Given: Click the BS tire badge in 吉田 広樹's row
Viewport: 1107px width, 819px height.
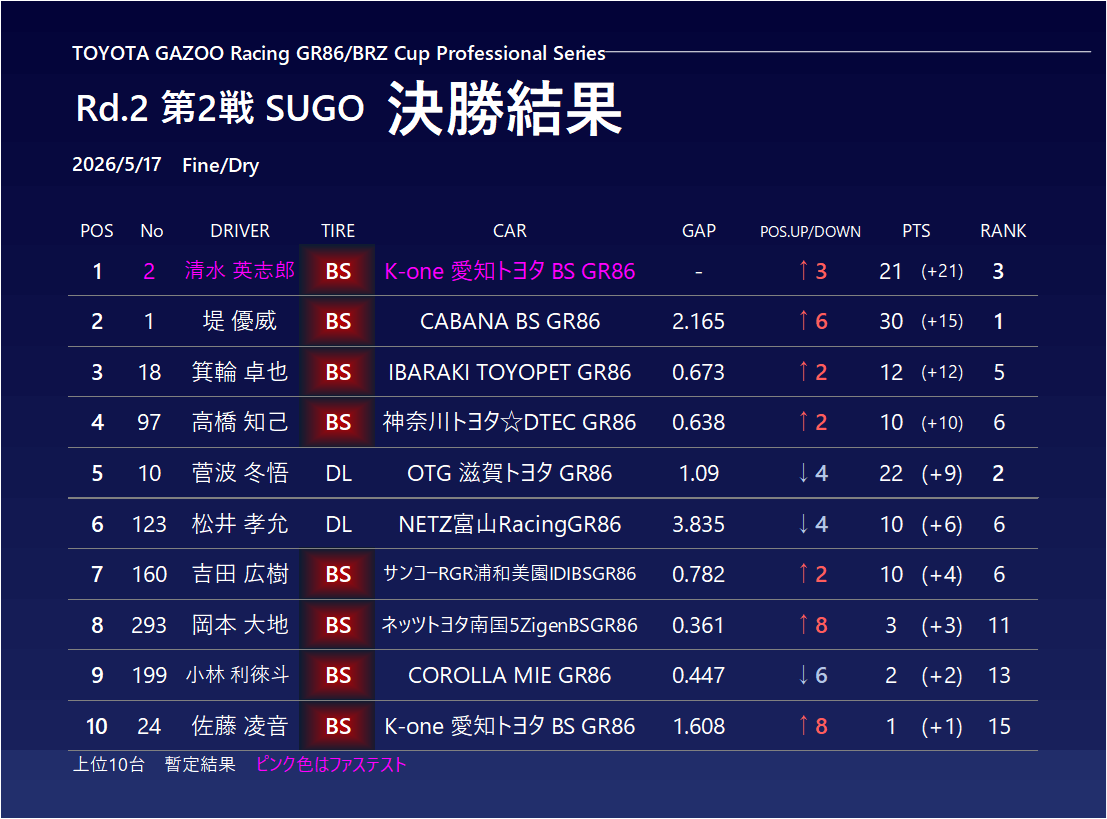Looking at the screenshot, I should (x=337, y=574).
